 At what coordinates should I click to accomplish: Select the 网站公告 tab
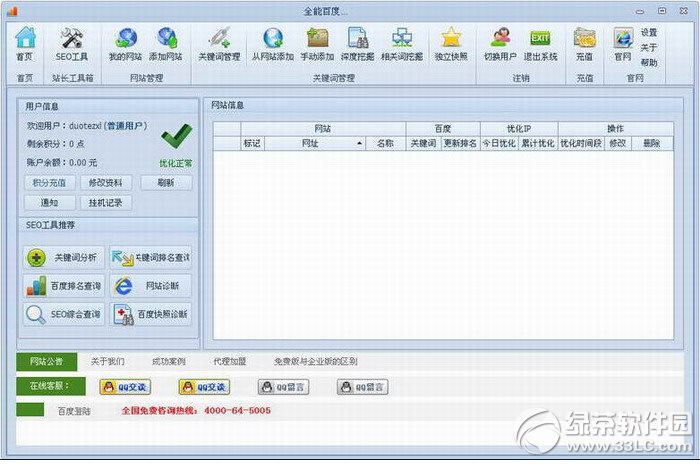pyautogui.click(x=46, y=361)
